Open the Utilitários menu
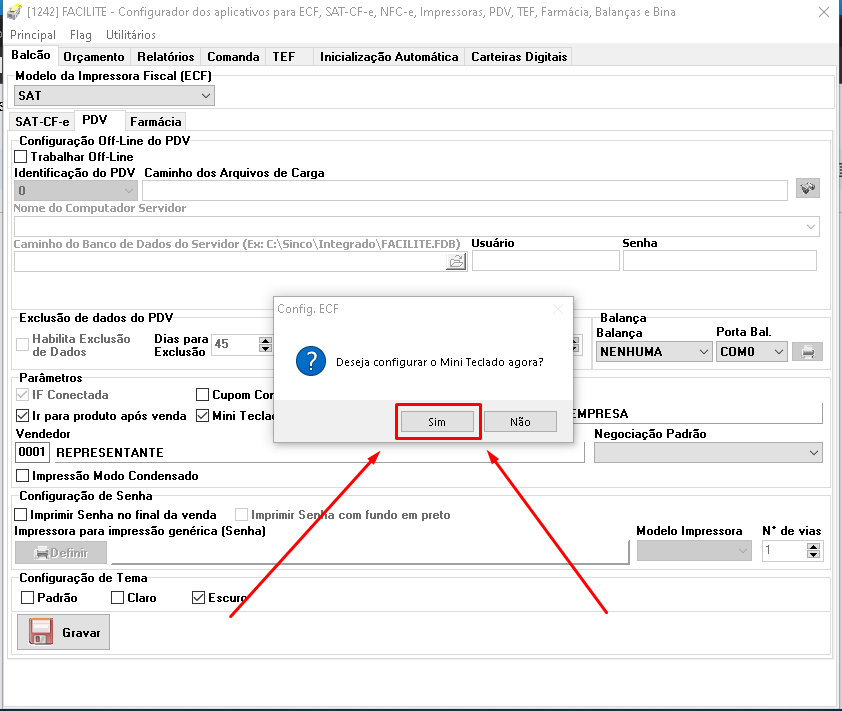Image resolution: width=842 pixels, height=711 pixels. (x=130, y=35)
